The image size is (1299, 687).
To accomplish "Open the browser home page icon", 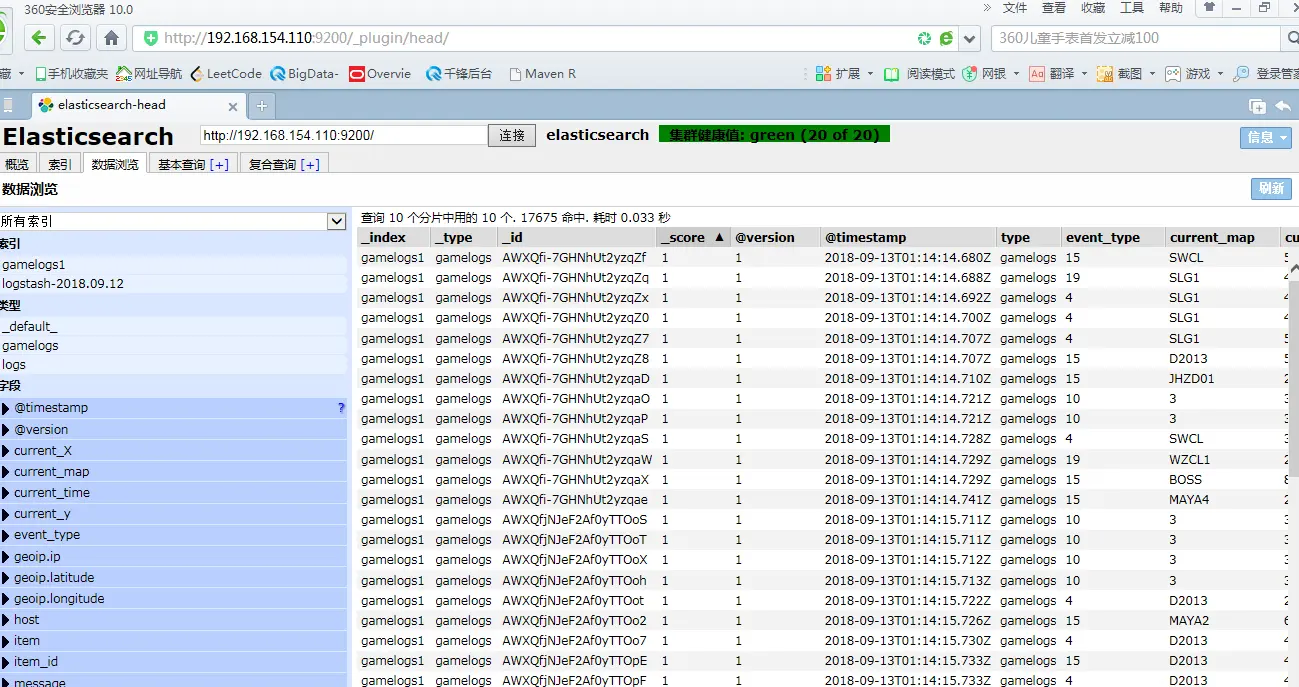I will [x=111, y=38].
